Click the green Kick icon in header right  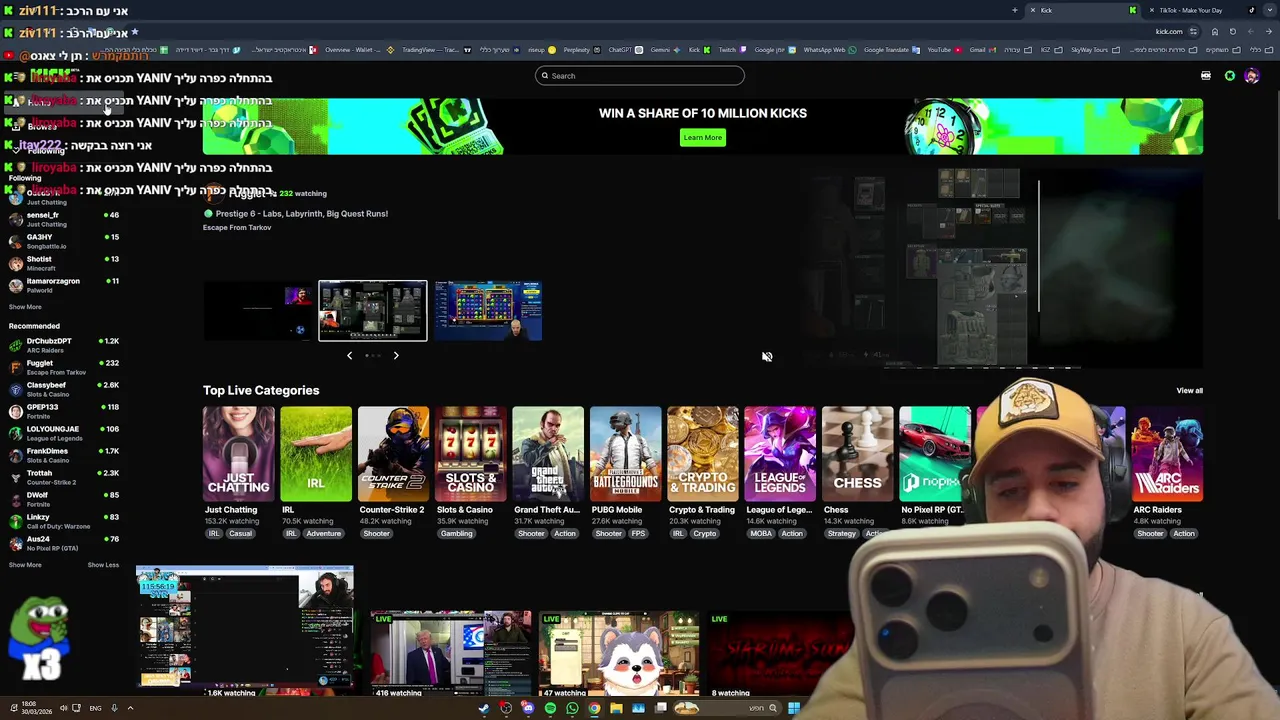1230,76
